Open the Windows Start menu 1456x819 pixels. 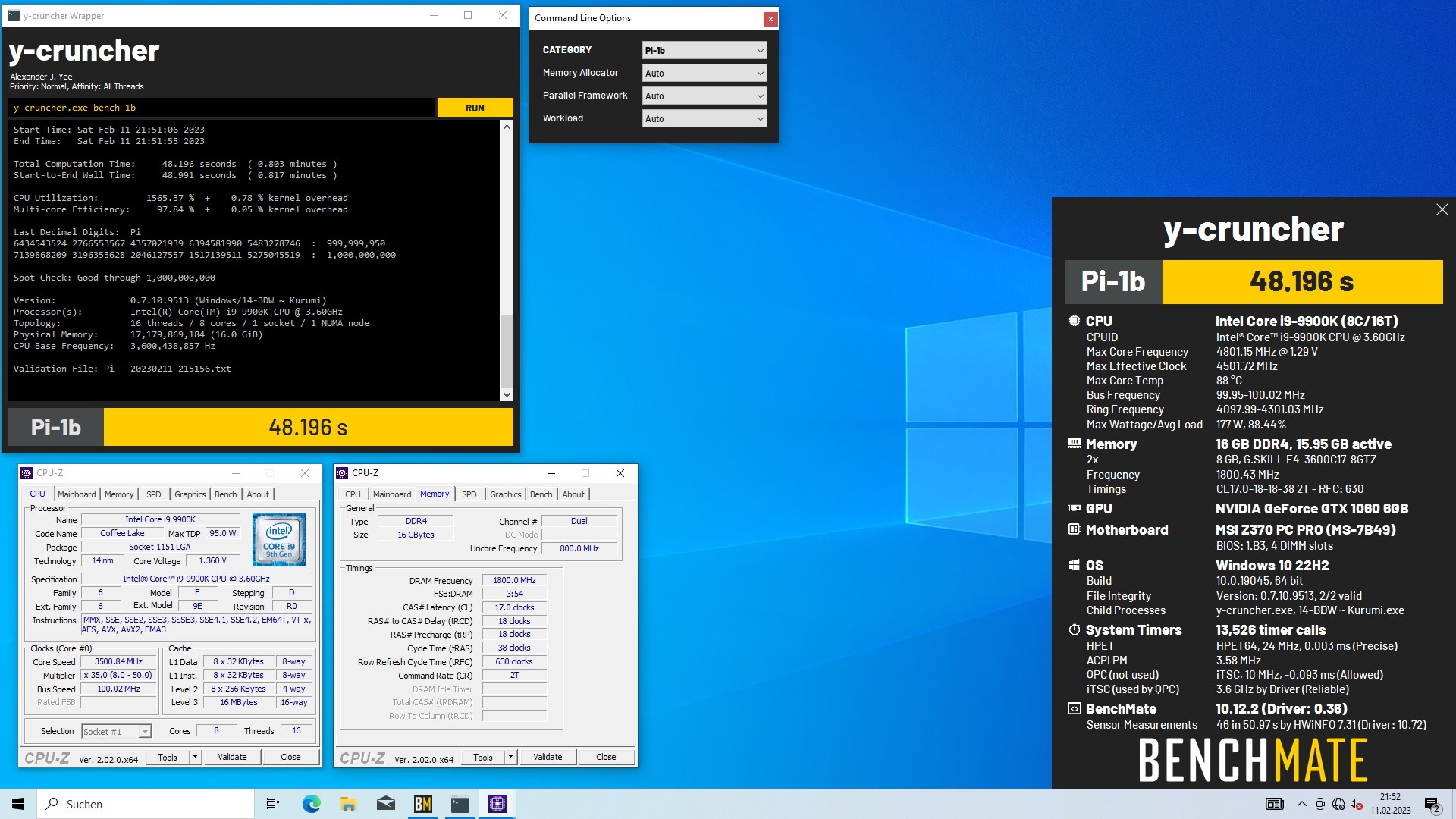point(18,804)
